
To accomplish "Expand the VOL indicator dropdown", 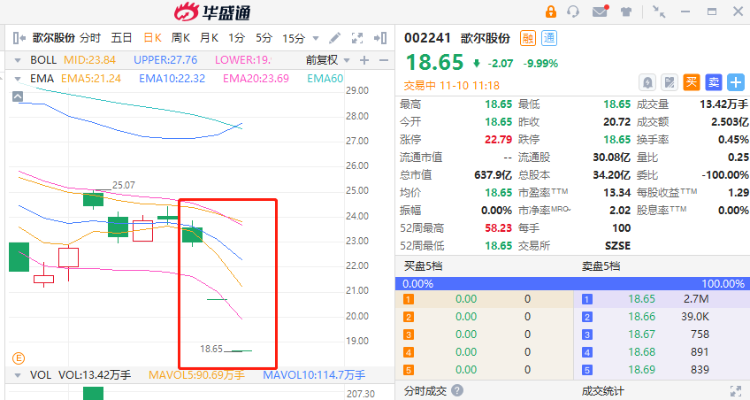I will (18, 375).
